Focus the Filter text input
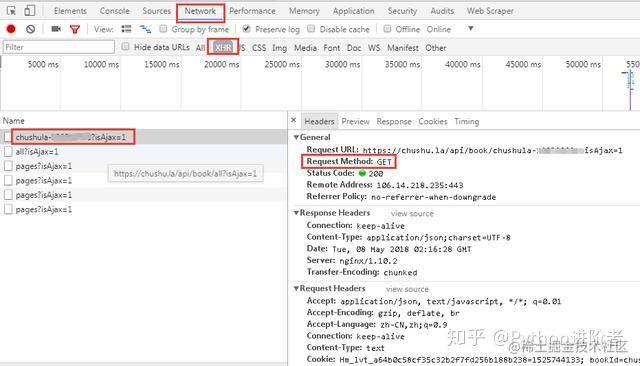This screenshot has height=366, width=640. (x=59, y=47)
